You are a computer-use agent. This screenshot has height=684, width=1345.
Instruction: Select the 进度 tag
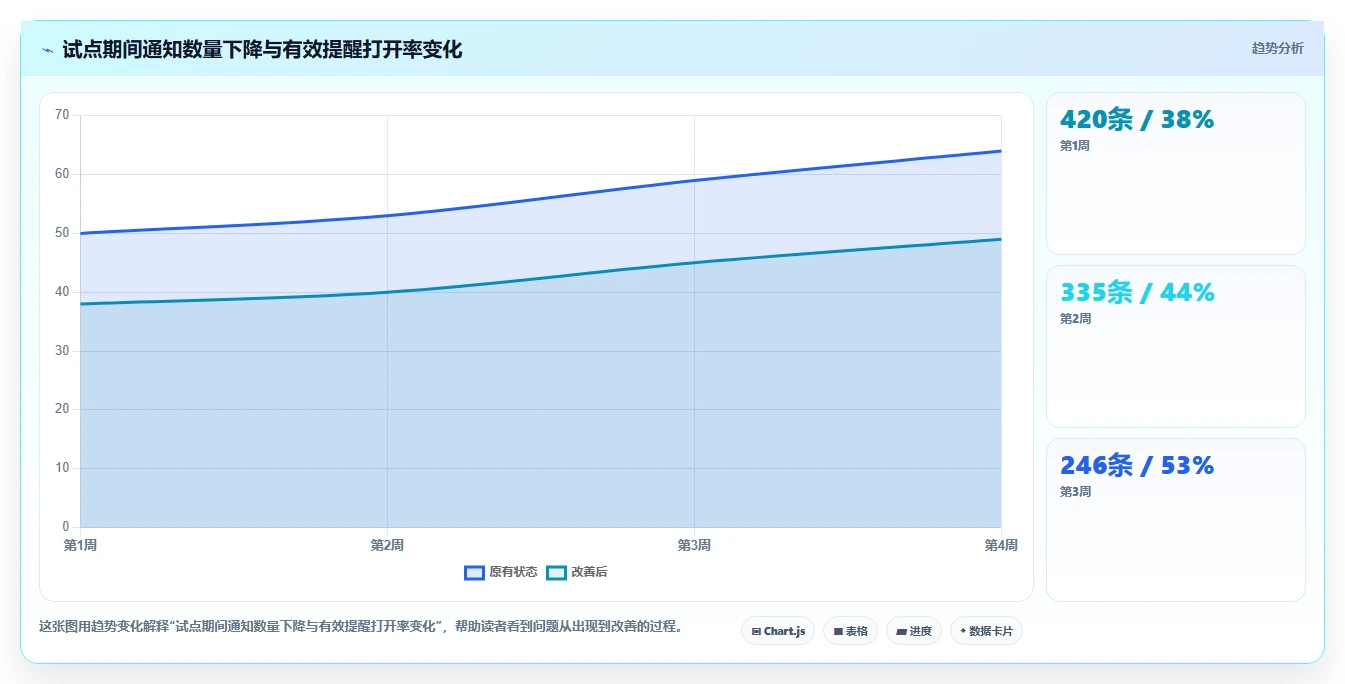pyautogui.click(x=914, y=631)
